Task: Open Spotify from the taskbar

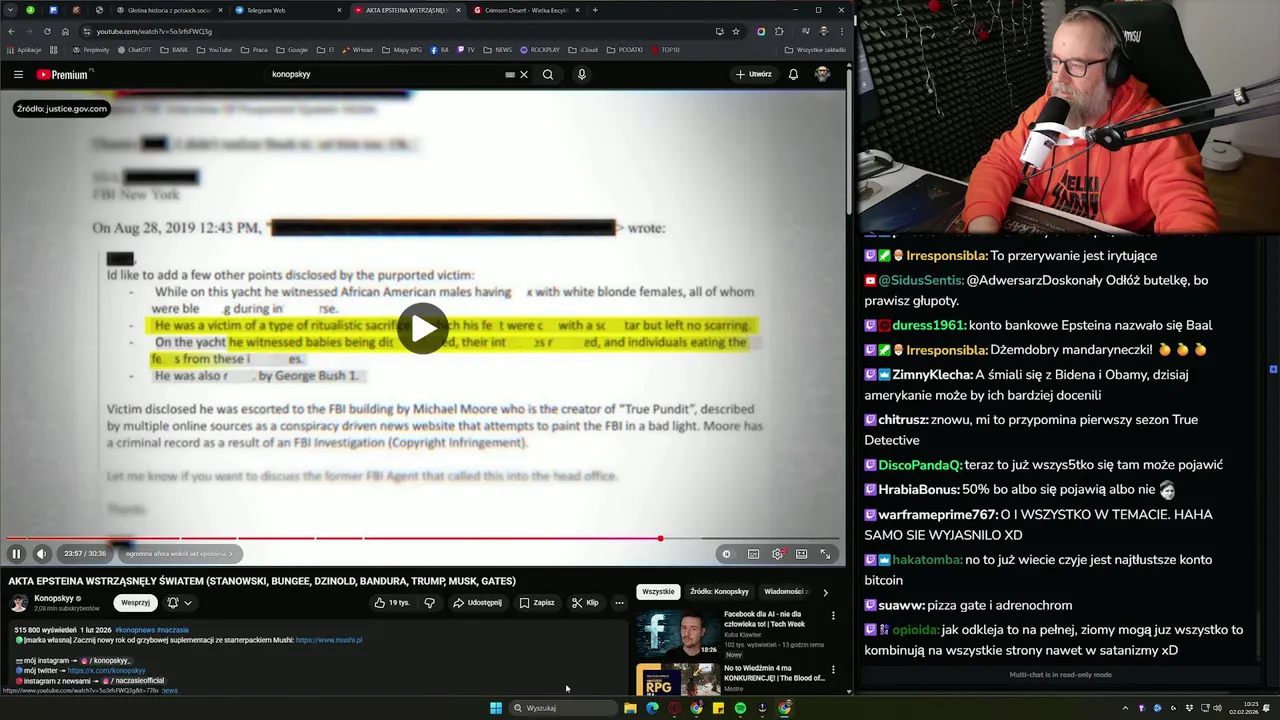Action: (740, 708)
